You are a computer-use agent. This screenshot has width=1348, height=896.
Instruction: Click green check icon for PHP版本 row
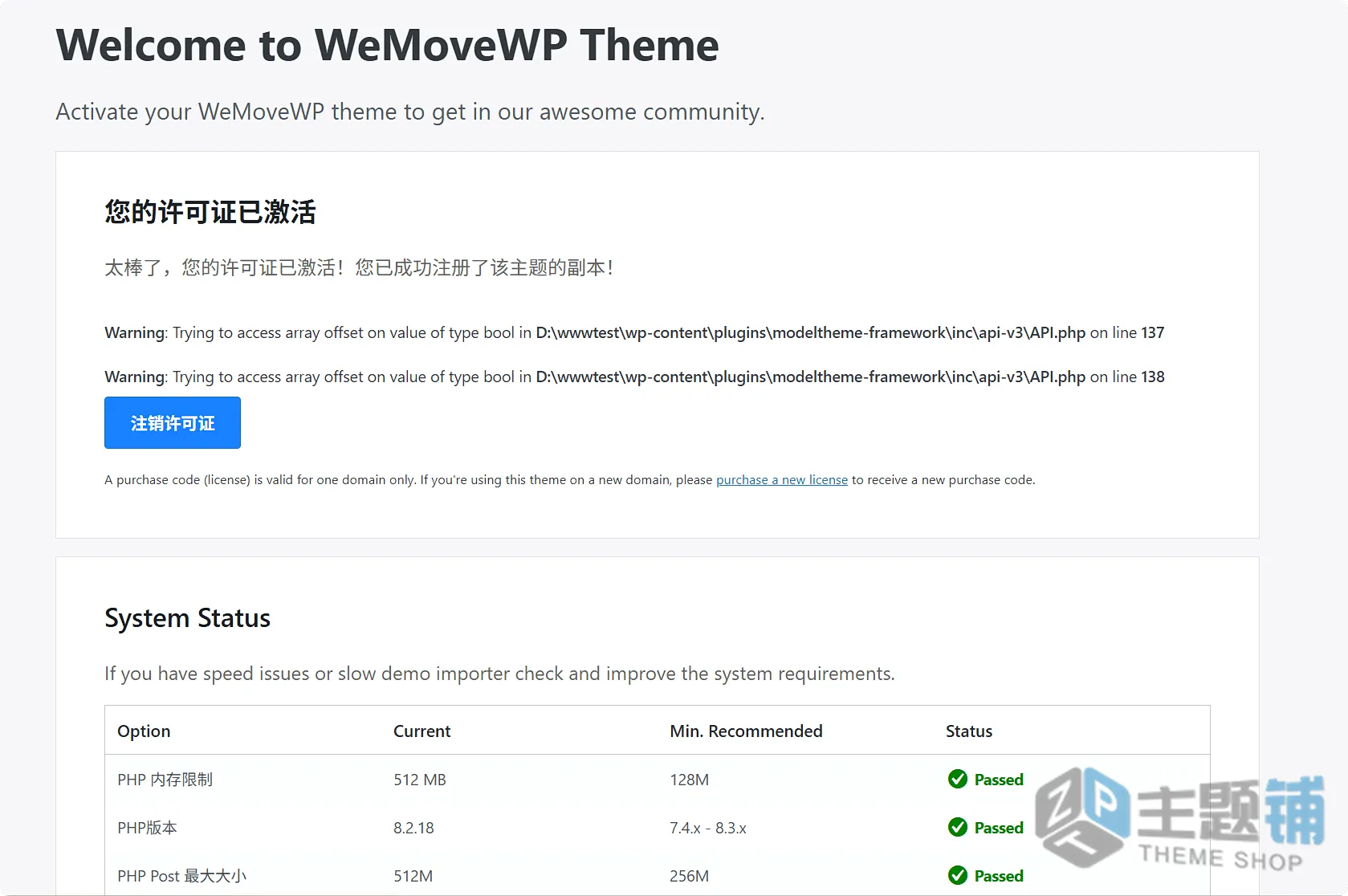pos(957,827)
